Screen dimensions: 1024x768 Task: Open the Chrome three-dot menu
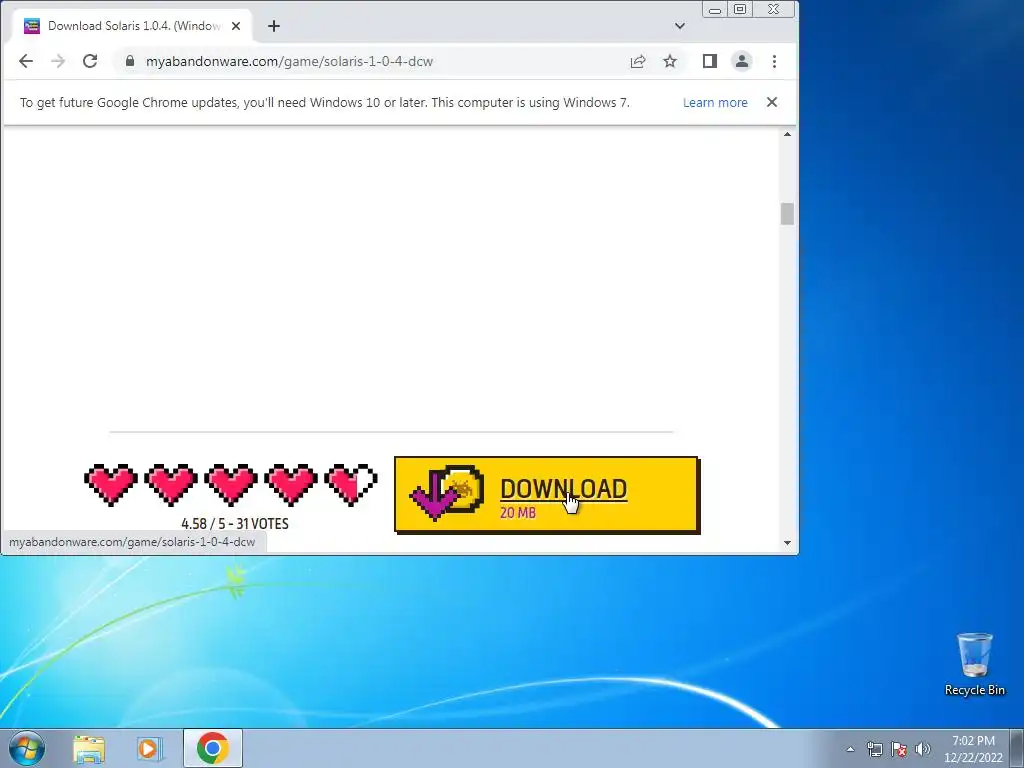pos(775,61)
